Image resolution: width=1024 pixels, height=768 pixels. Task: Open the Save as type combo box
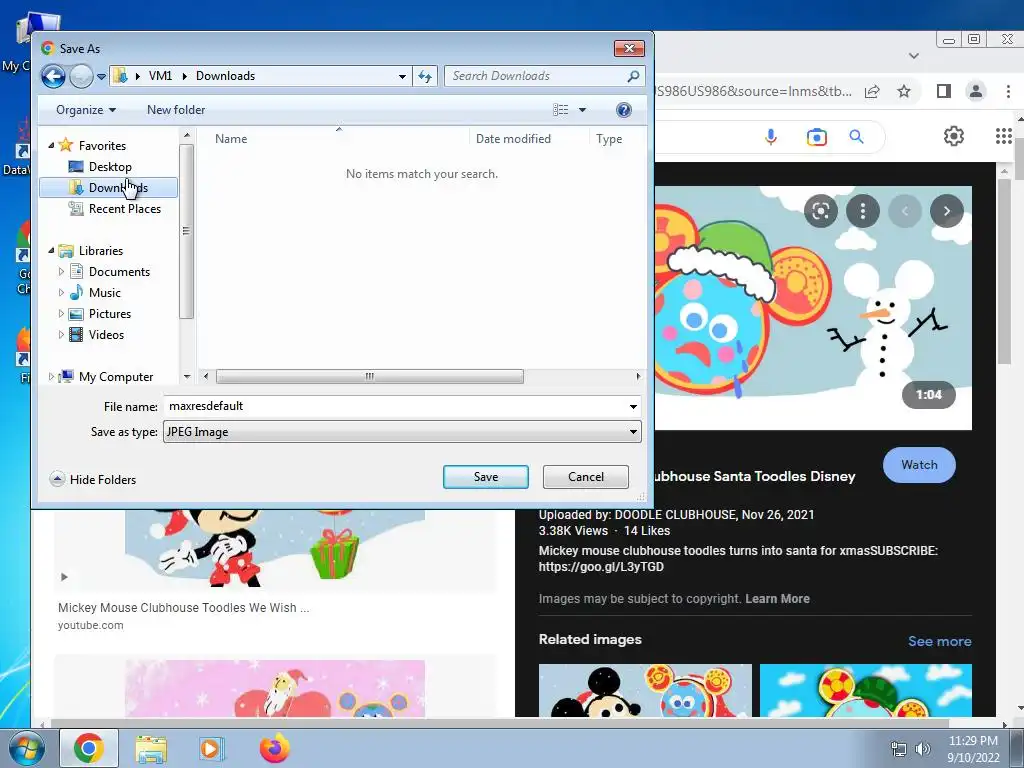(x=402, y=432)
